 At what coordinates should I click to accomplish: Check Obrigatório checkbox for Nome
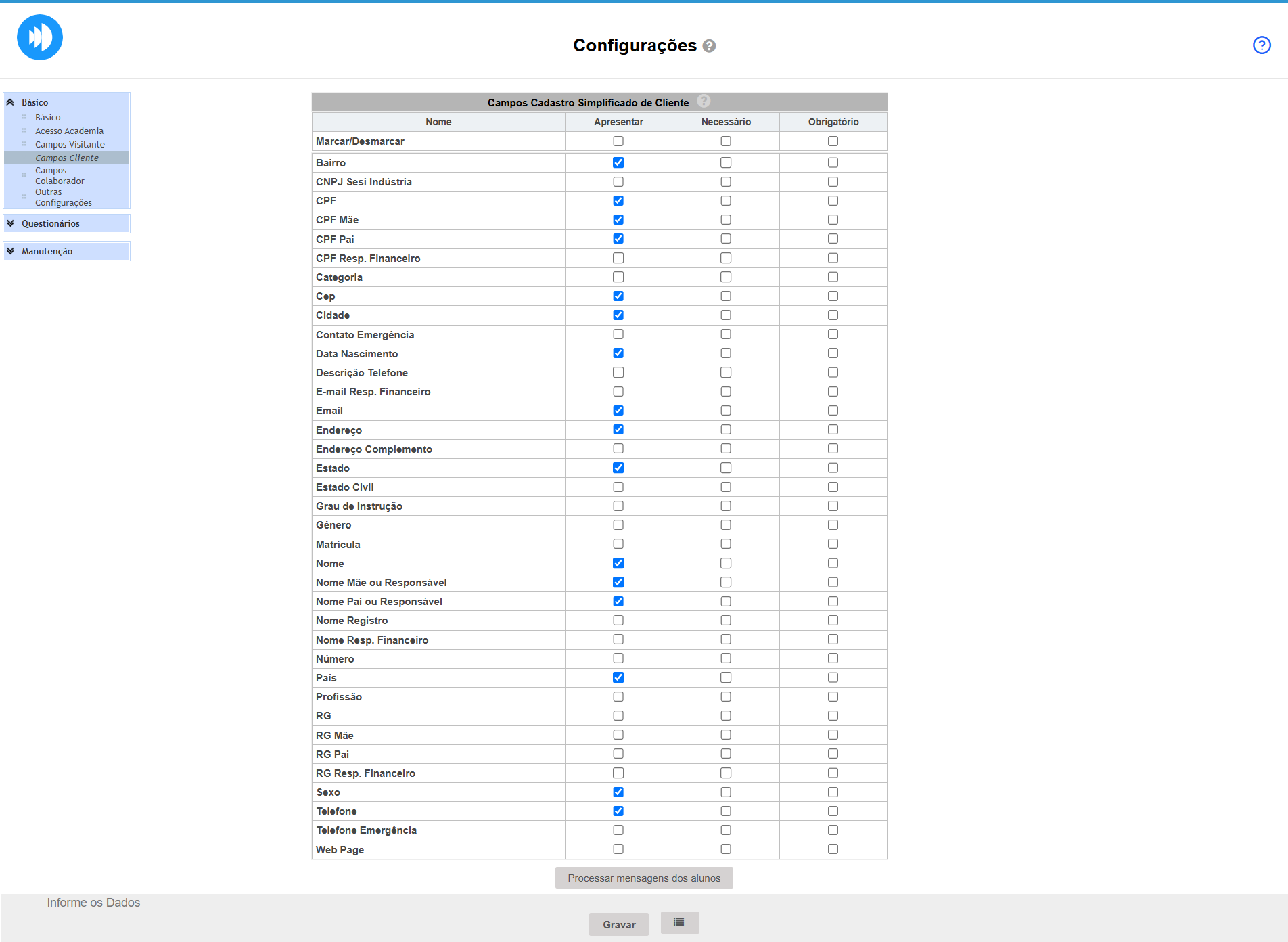(x=833, y=564)
